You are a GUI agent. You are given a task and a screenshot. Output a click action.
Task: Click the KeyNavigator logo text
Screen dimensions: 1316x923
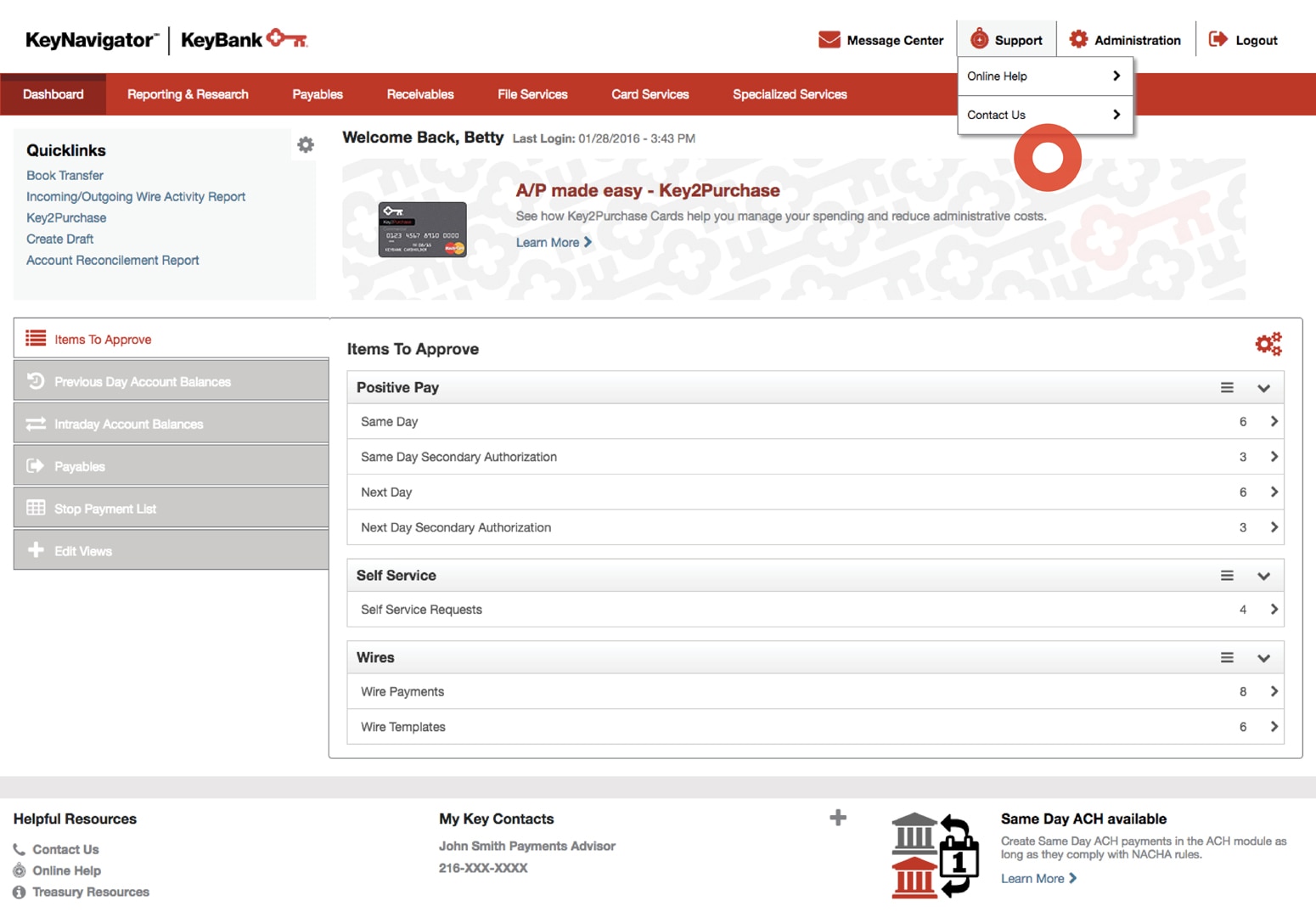coord(92,40)
